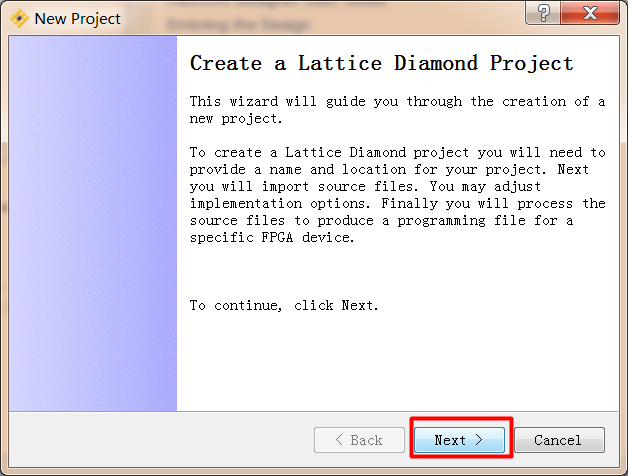Cancel the new project wizard
Viewport: 628px width, 476px height.
(x=559, y=440)
